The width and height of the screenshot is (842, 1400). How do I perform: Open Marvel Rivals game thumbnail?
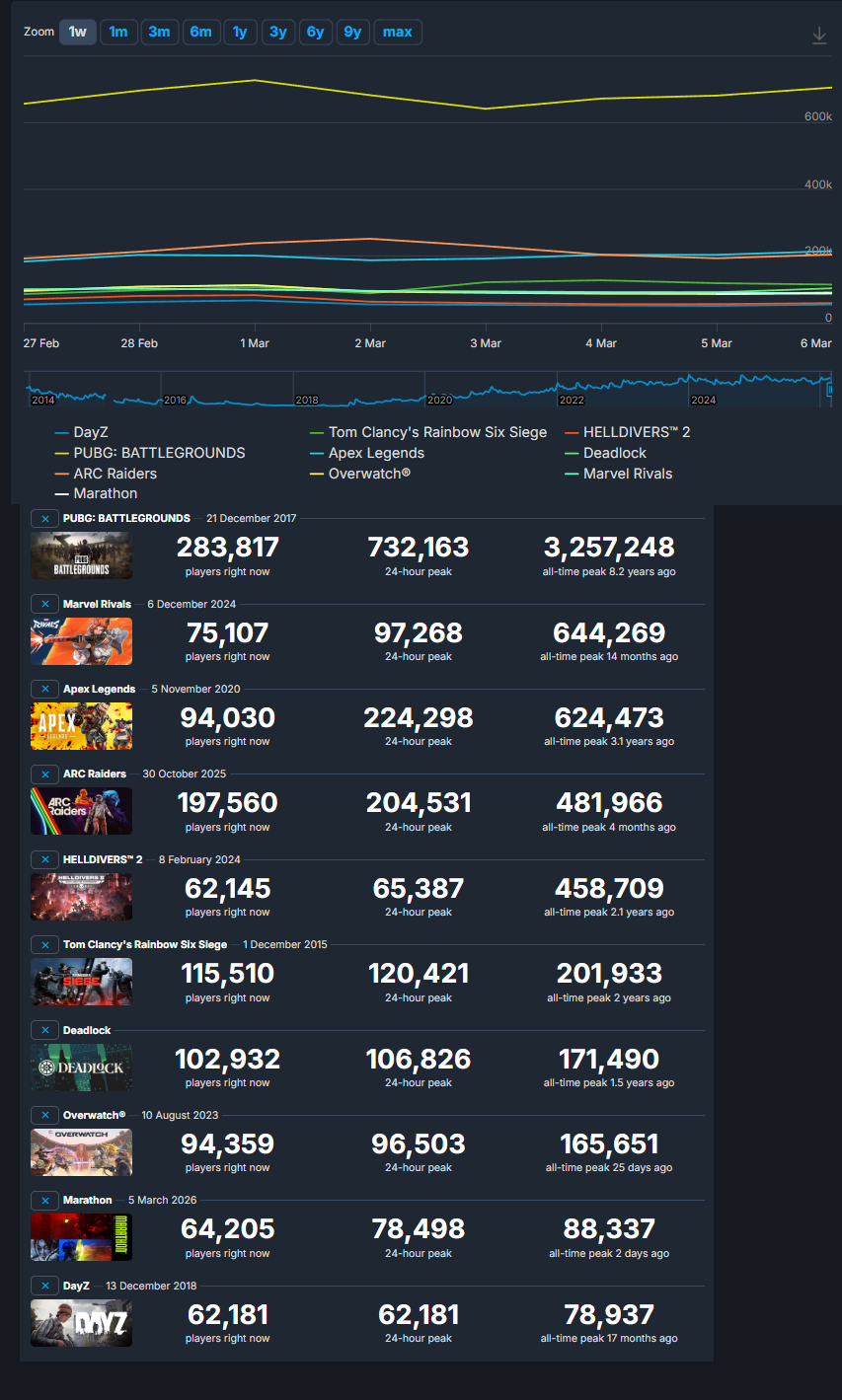tap(82, 641)
